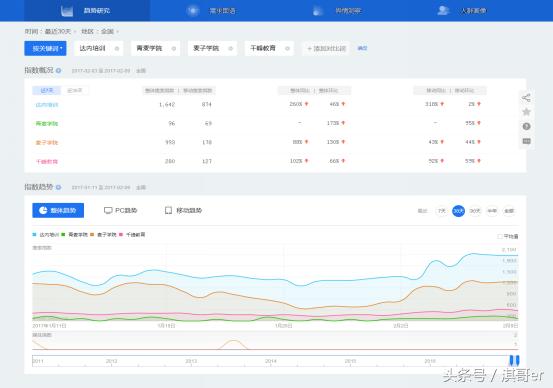Remove the 麦子学院 keyword chip
Viewport: 553px width, 388px height.
[231, 49]
